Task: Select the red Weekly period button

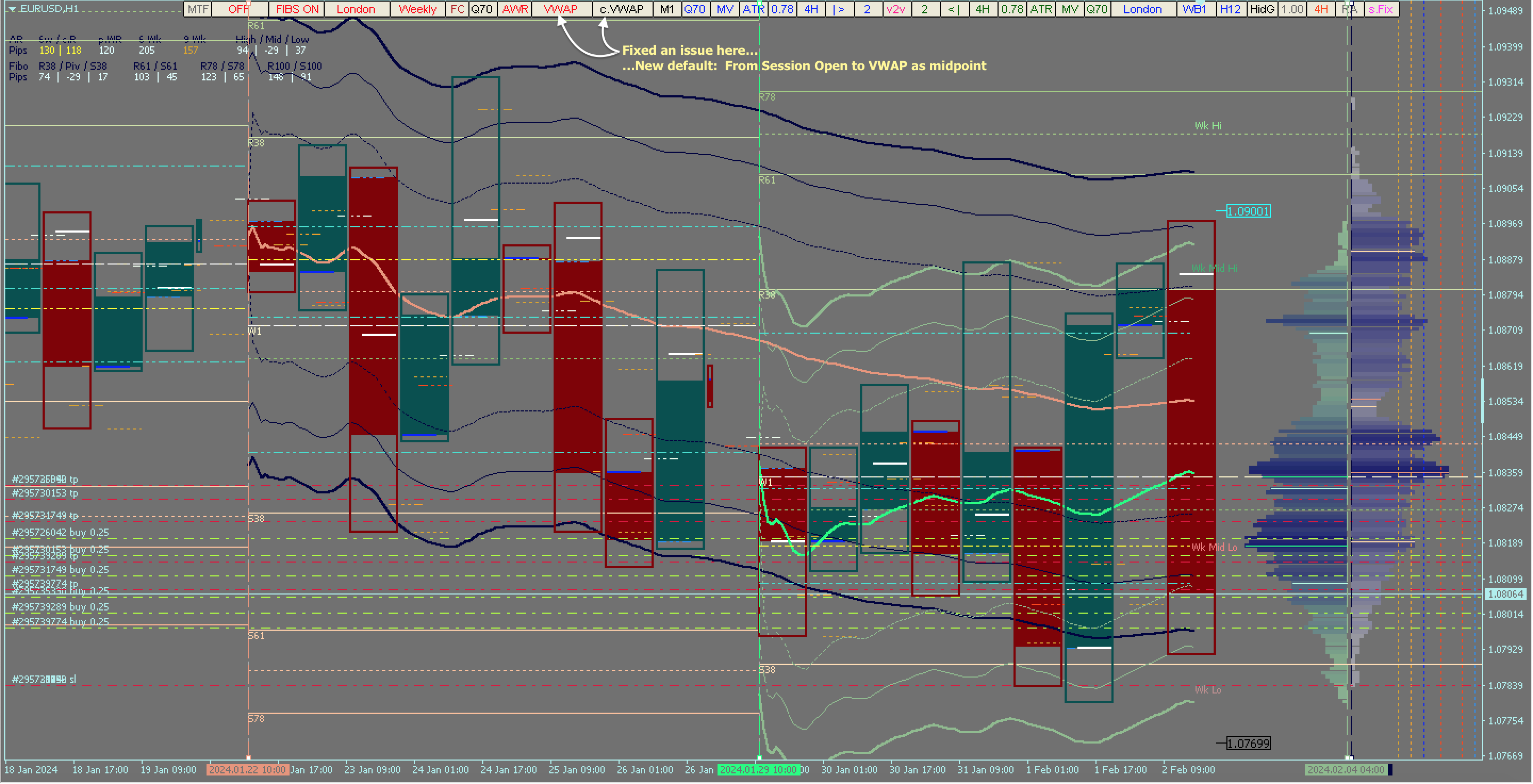Action: tap(417, 9)
